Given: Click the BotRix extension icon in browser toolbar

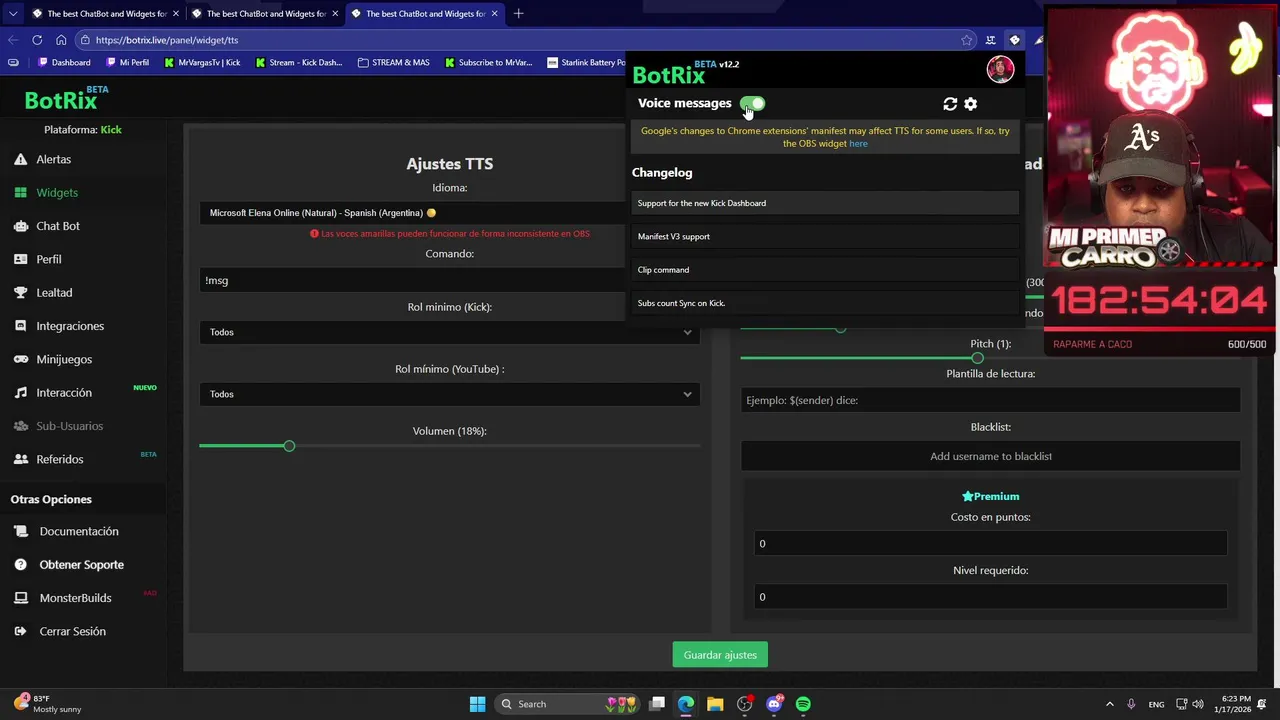Looking at the screenshot, I should point(1014,40).
